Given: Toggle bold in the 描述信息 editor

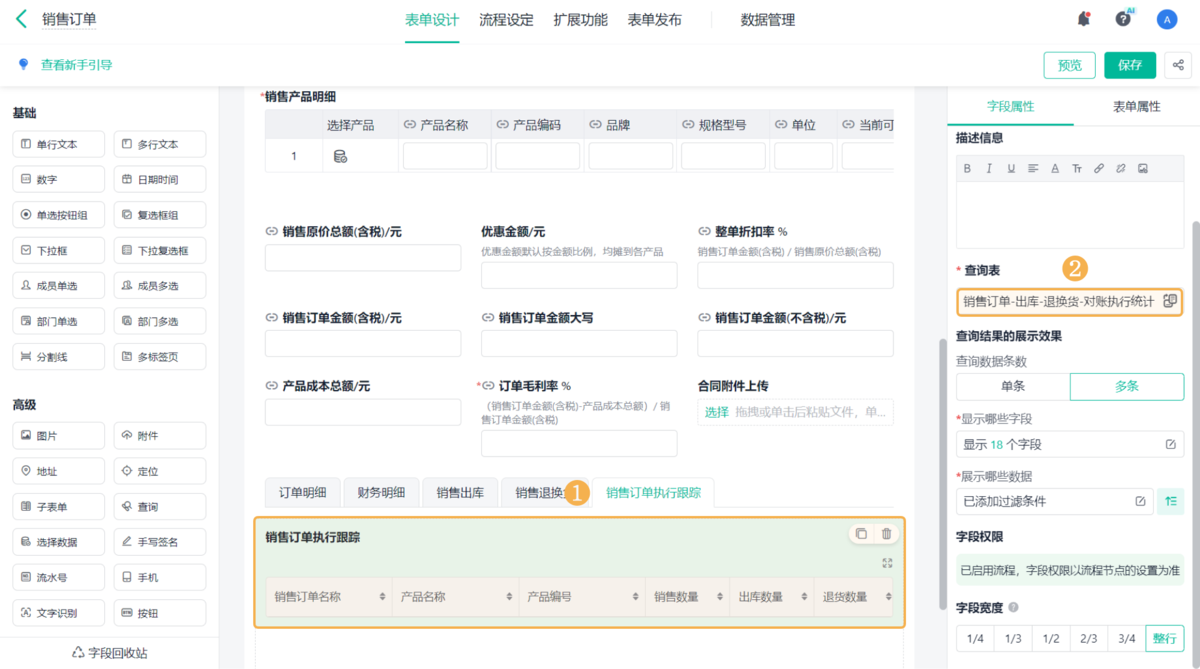Looking at the screenshot, I should [x=967, y=168].
